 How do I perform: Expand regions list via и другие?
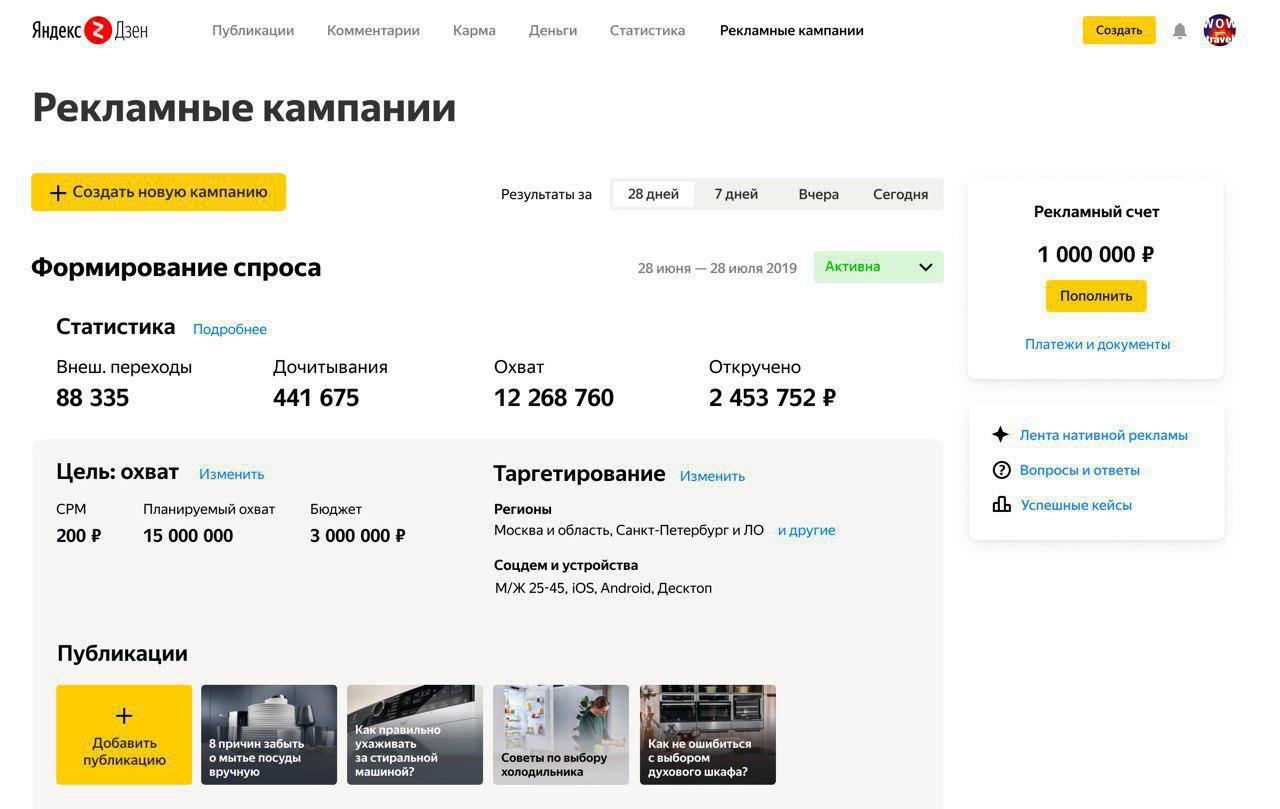tap(806, 530)
